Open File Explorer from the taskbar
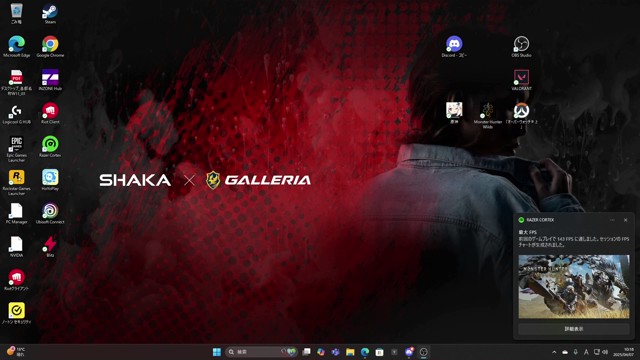The width and height of the screenshot is (640, 360). coord(350,352)
